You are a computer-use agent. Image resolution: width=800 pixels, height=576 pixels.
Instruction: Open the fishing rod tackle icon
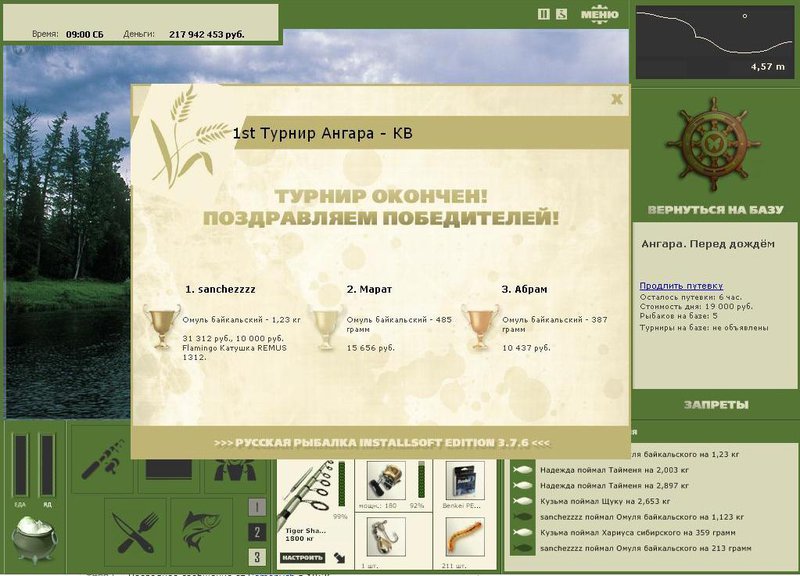coord(103,461)
